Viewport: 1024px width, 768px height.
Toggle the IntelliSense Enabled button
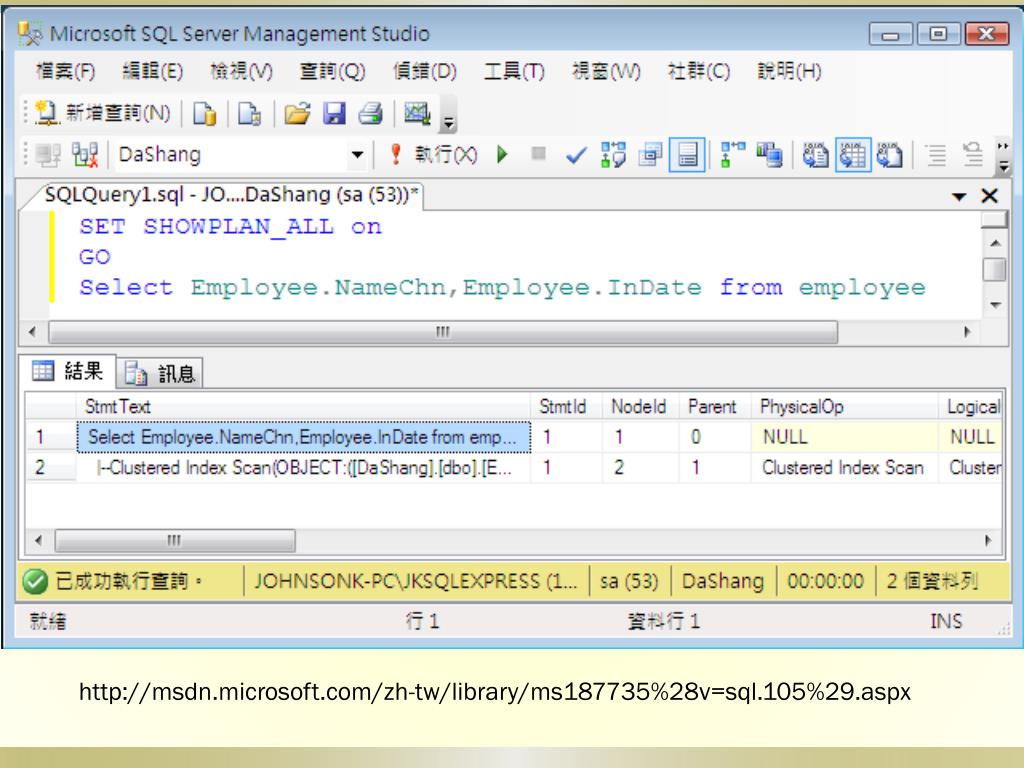pos(687,155)
